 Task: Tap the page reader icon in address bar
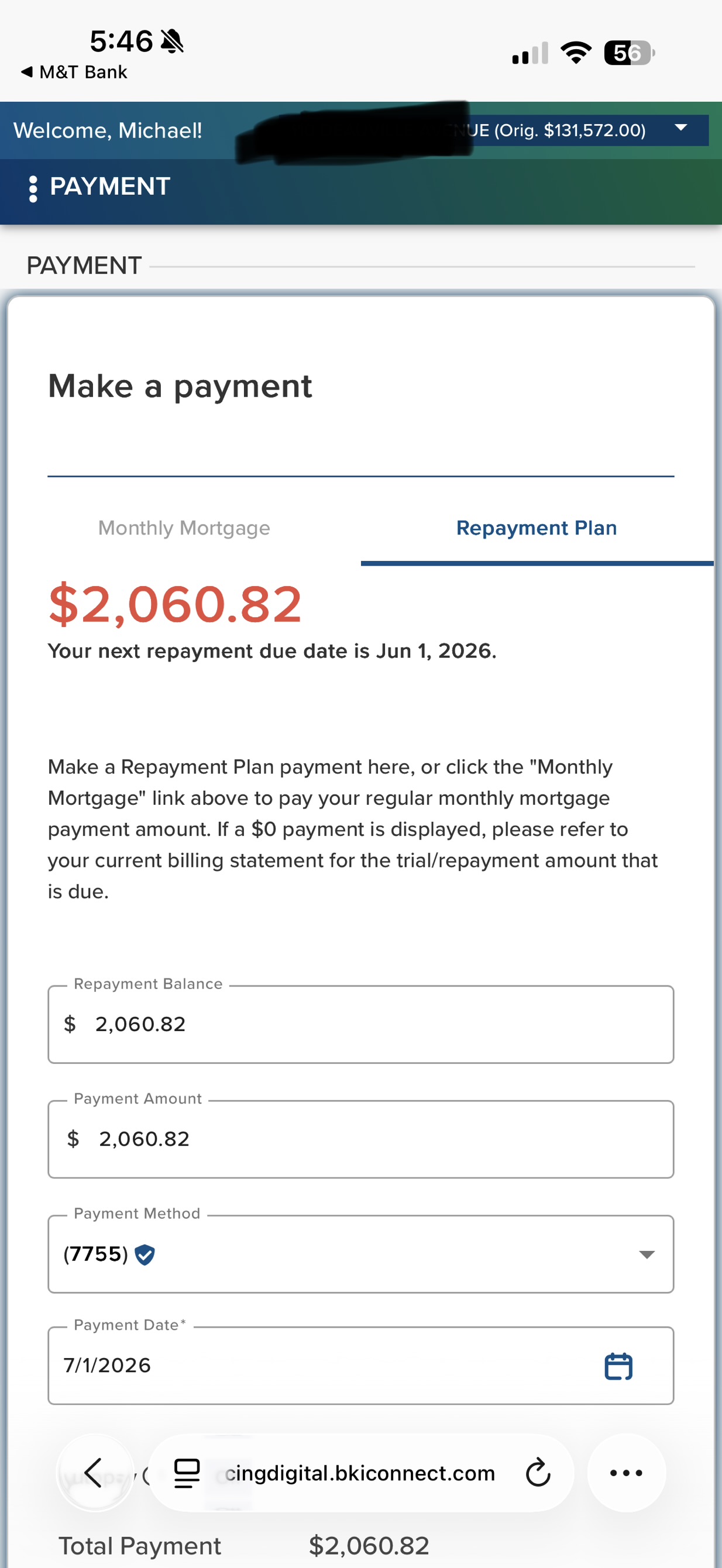(187, 1473)
